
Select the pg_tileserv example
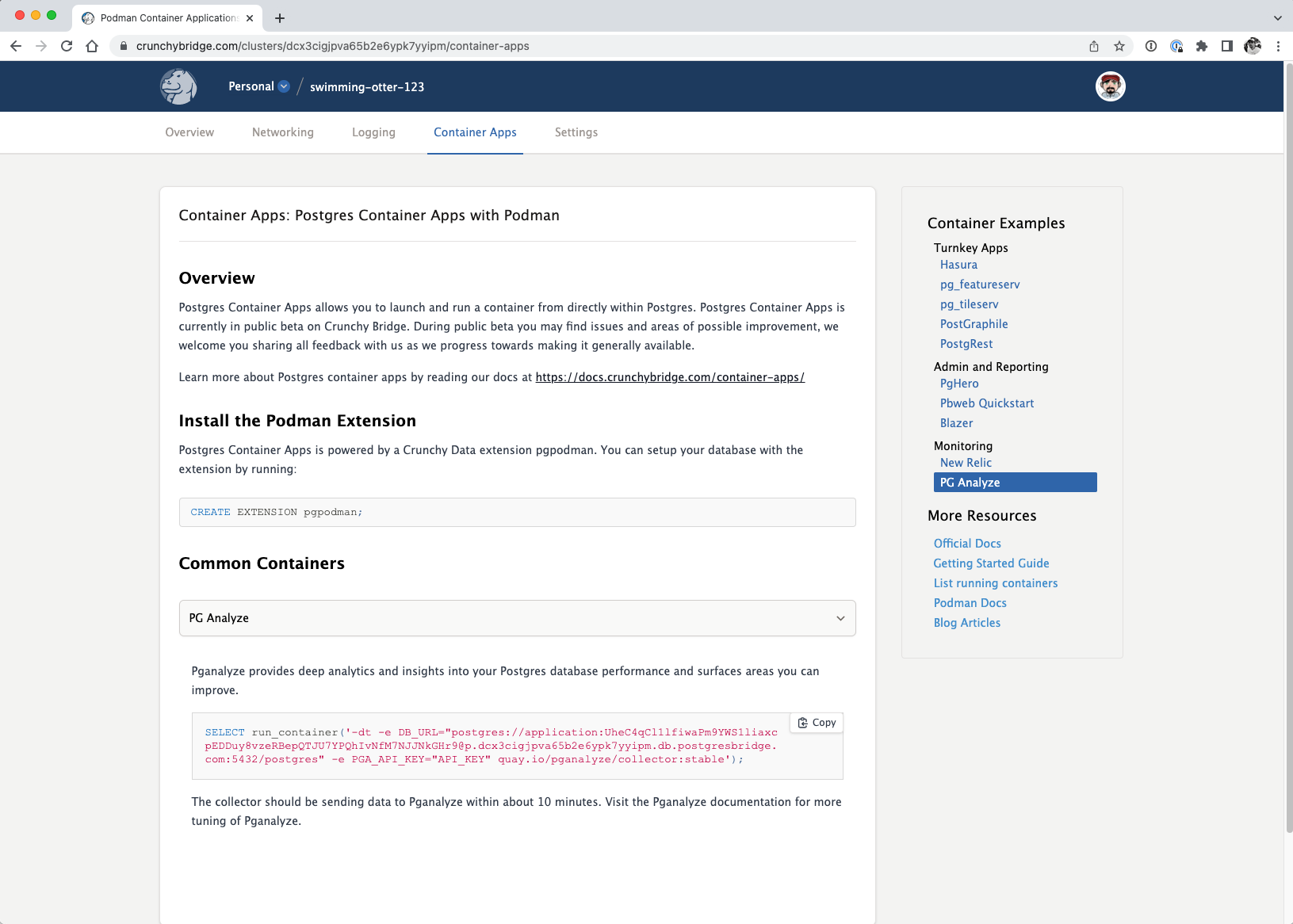click(969, 304)
